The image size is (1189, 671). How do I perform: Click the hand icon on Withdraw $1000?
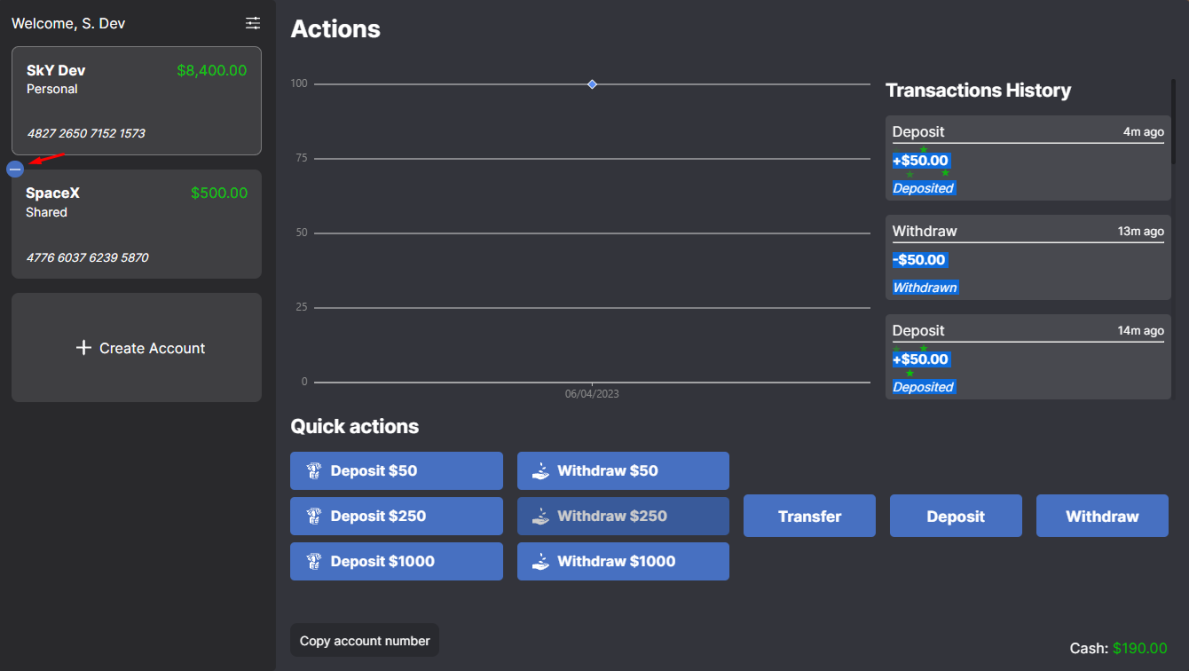[540, 561]
